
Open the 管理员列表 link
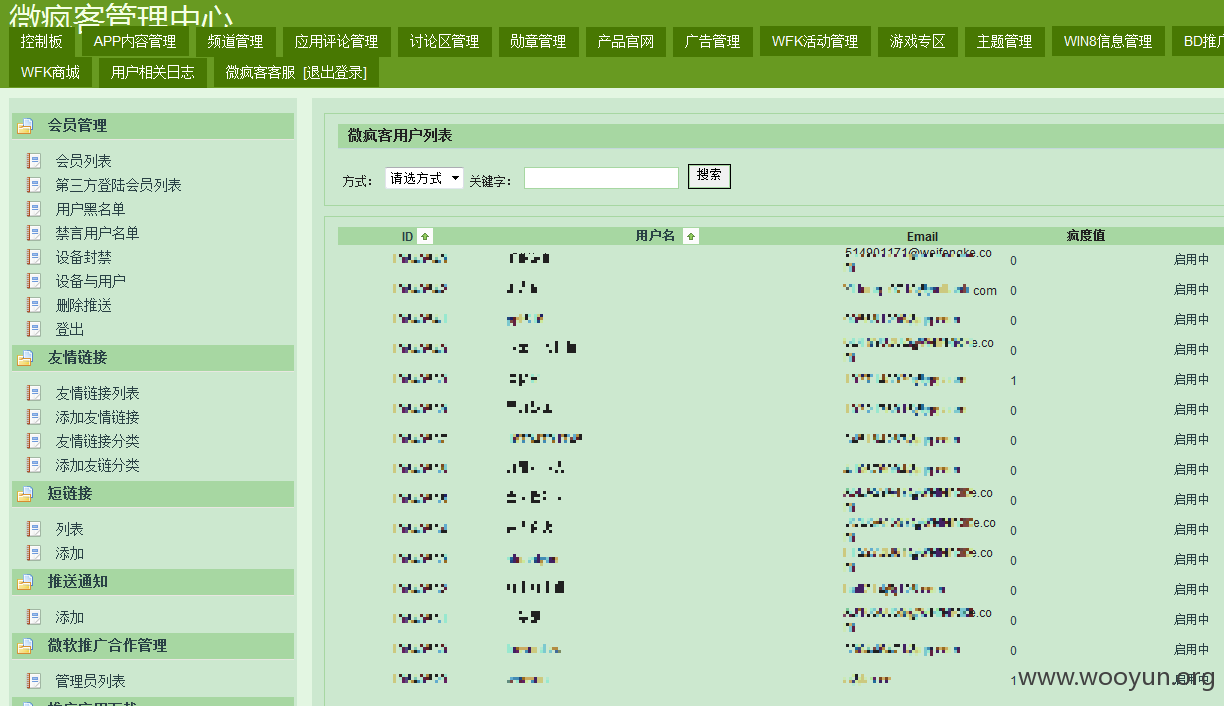(x=91, y=681)
